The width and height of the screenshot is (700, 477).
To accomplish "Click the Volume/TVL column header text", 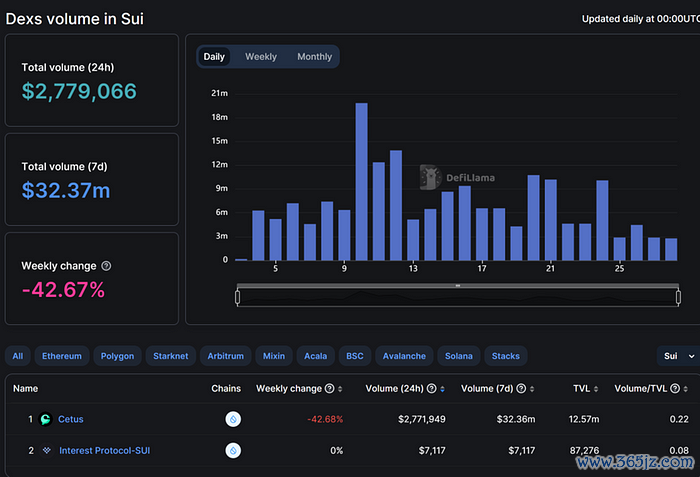I will click(641, 389).
